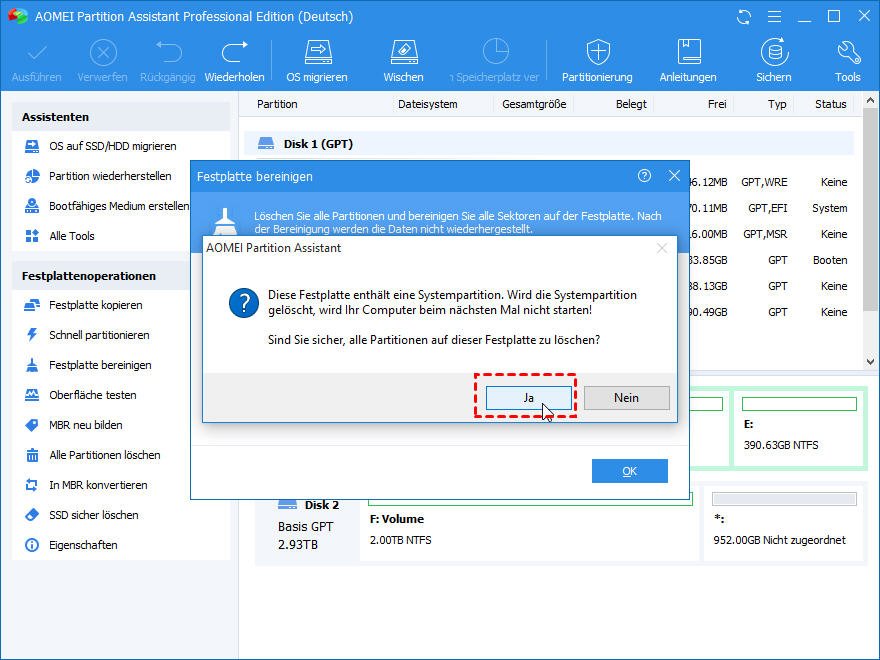
Task: Select Schnell partitionieren operation
Action: coord(101,335)
